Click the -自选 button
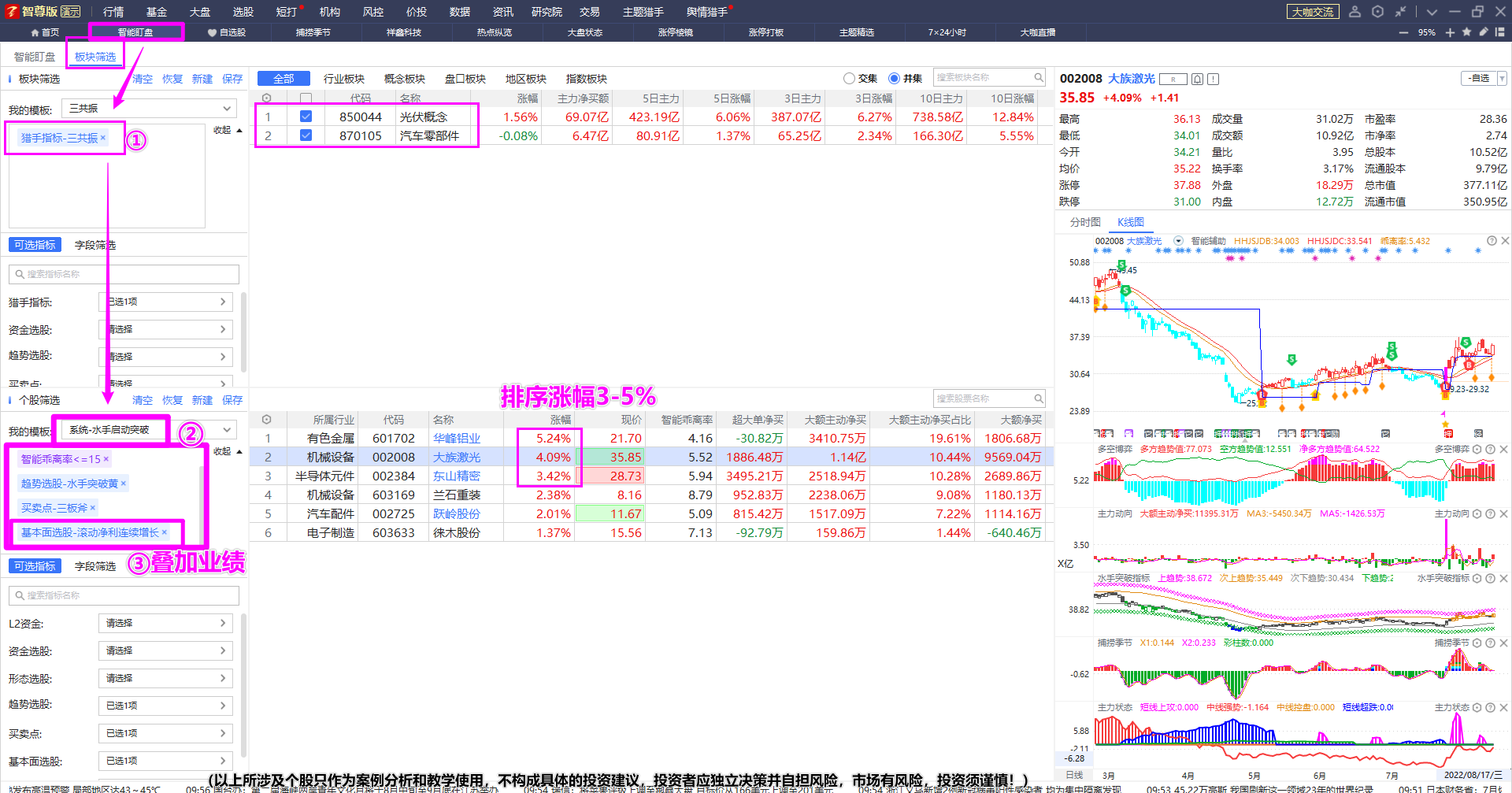Image resolution: width=1512 pixels, height=793 pixels. 1479,79
